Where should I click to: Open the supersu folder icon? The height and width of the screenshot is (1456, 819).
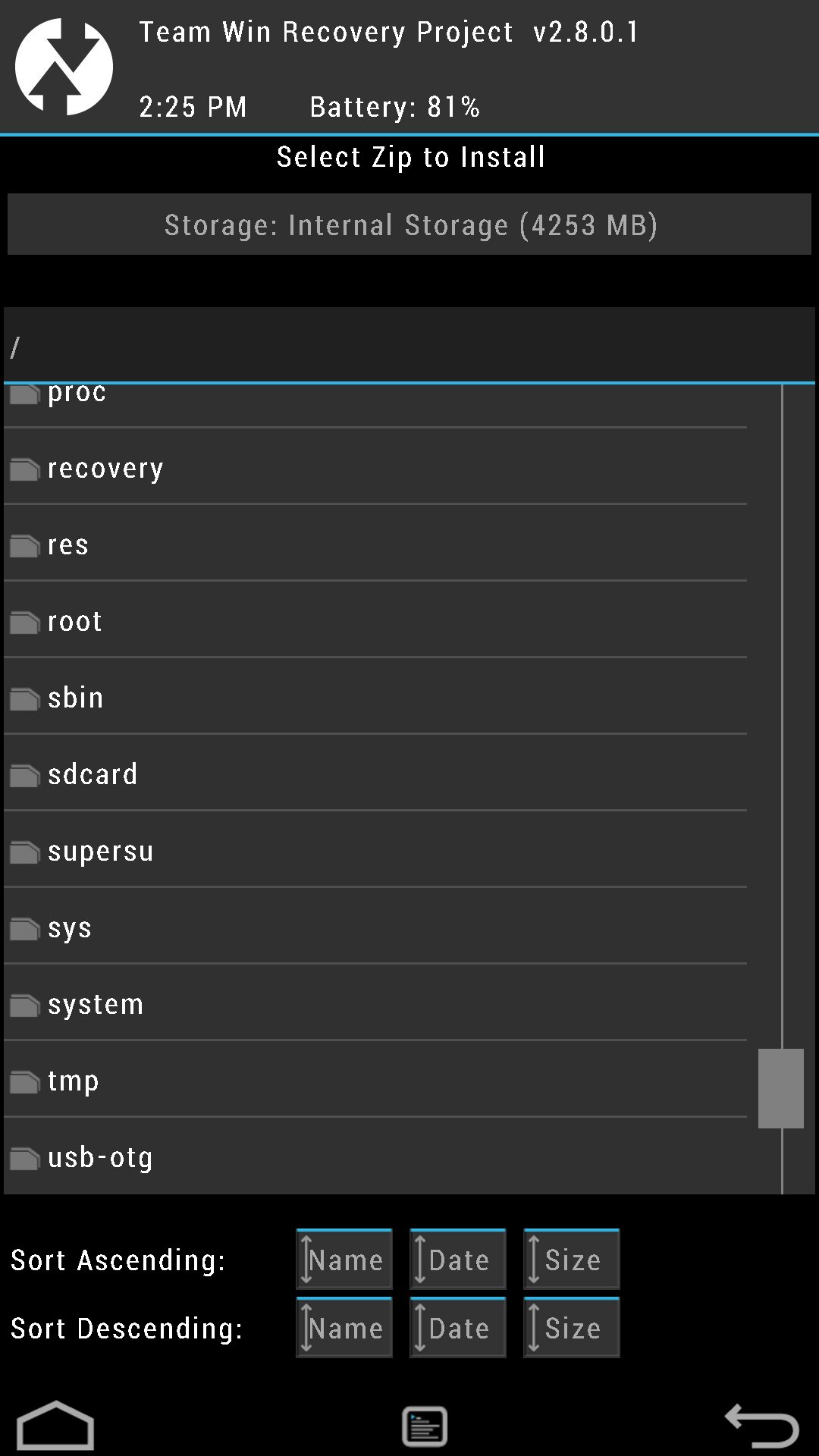tap(25, 853)
